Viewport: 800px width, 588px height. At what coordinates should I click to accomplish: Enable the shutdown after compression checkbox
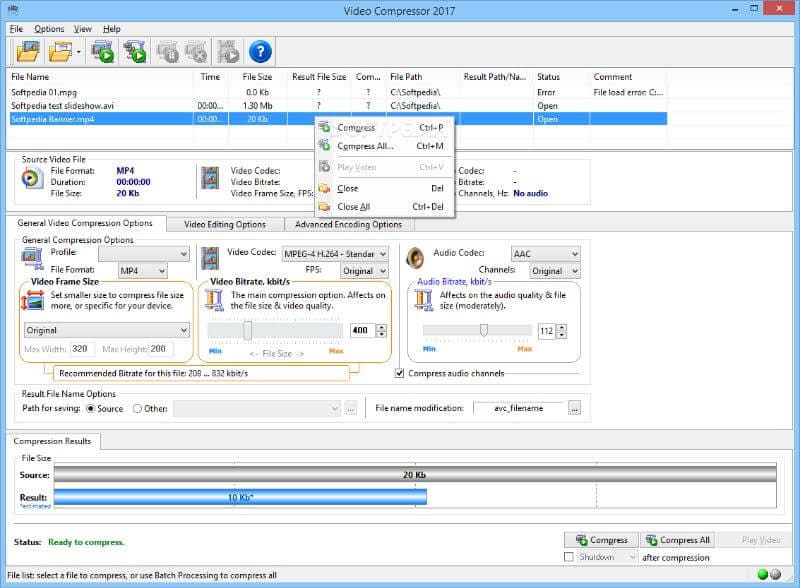click(x=569, y=556)
